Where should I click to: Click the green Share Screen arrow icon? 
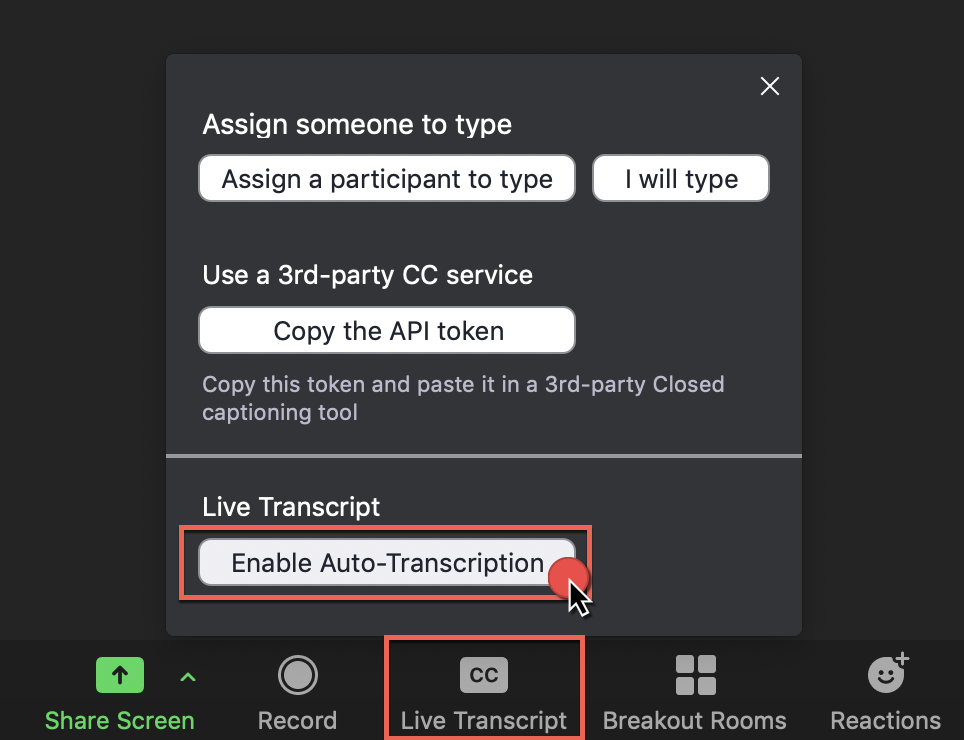pyautogui.click(x=120, y=676)
